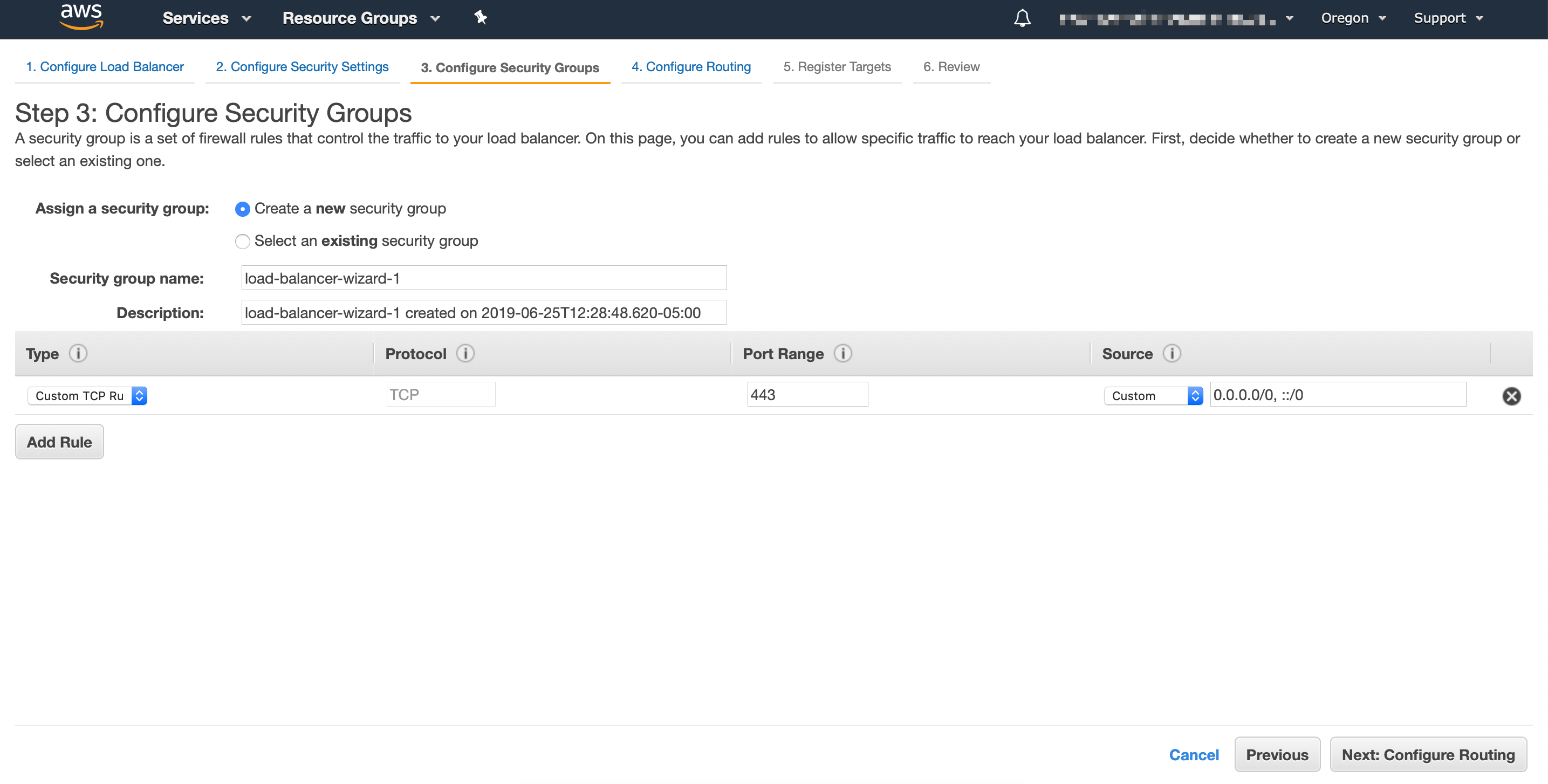This screenshot has width=1548, height=784.
Task: Click the info icon next to Source
Action: [1171, 353]
